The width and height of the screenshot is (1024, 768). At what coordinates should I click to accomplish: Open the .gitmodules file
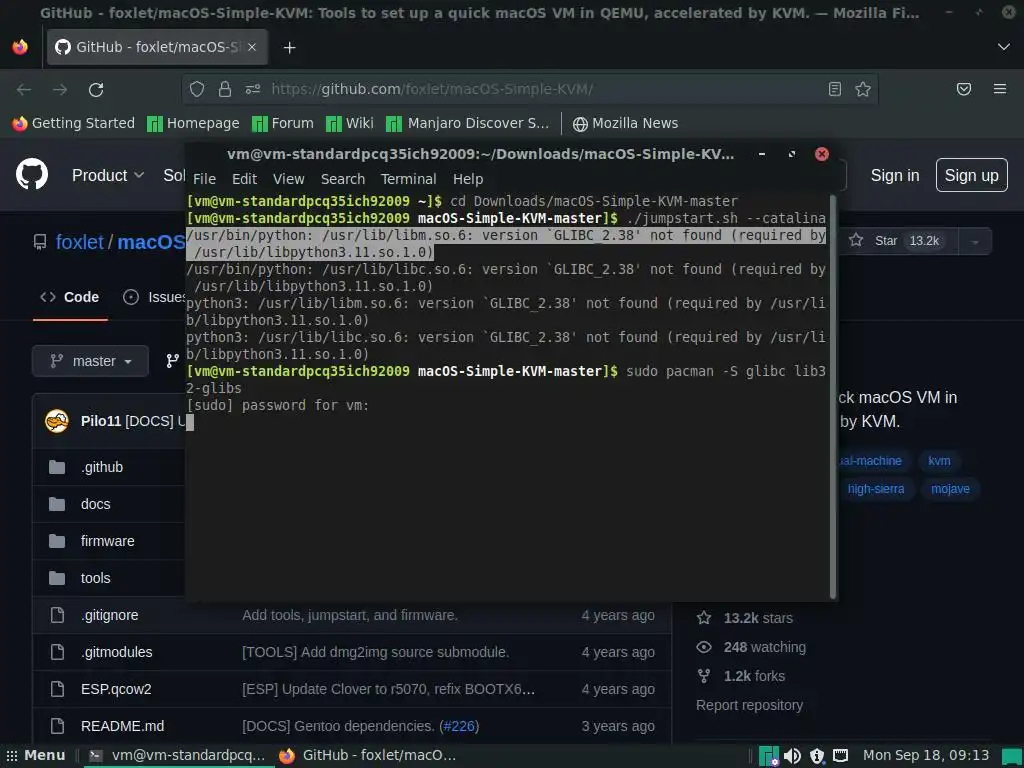(116, 652)
